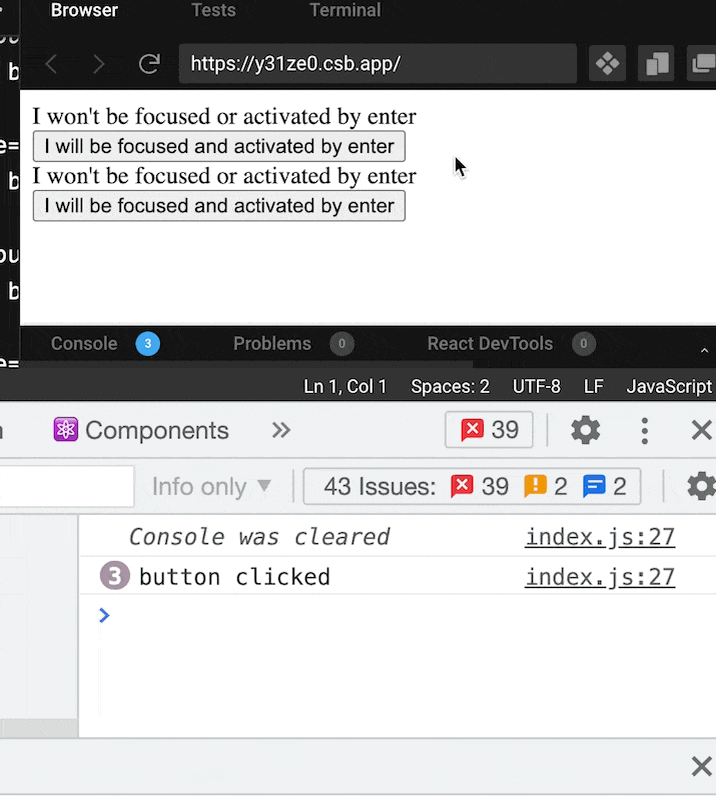The height and width of the screenshot is (800, 716).
Task: Click the second 'I will be focused' button
Action: coord(219,206)
